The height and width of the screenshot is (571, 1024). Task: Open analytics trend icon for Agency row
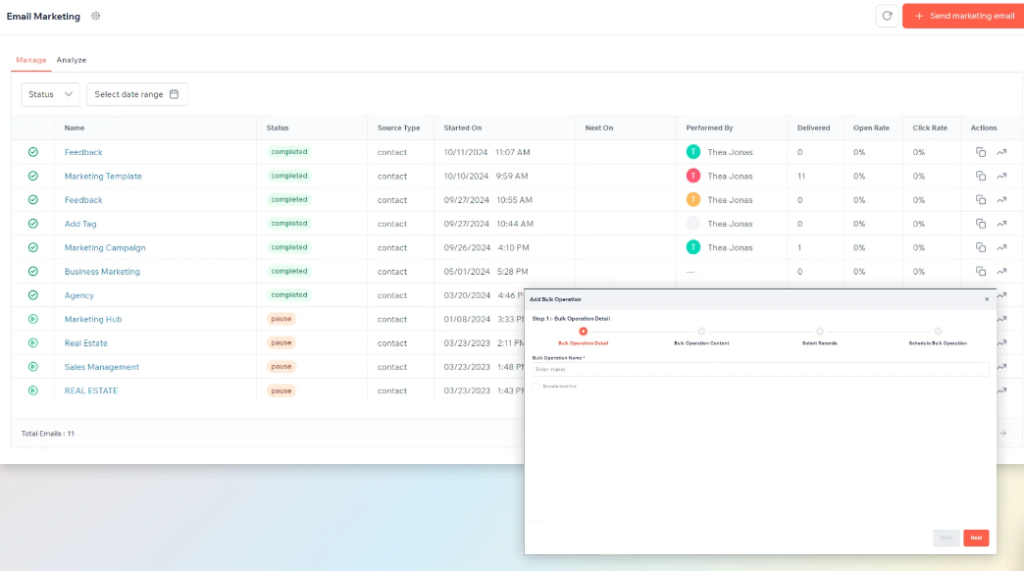pos(1002,295)
